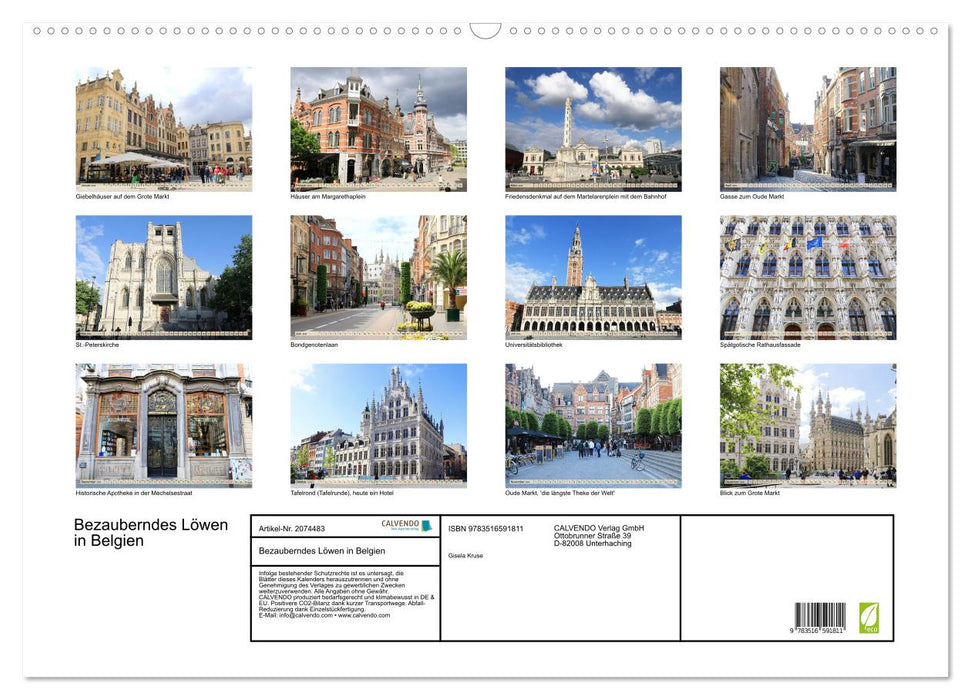
Task: Click the green eco leaf icon
Action: click(869, 617)
